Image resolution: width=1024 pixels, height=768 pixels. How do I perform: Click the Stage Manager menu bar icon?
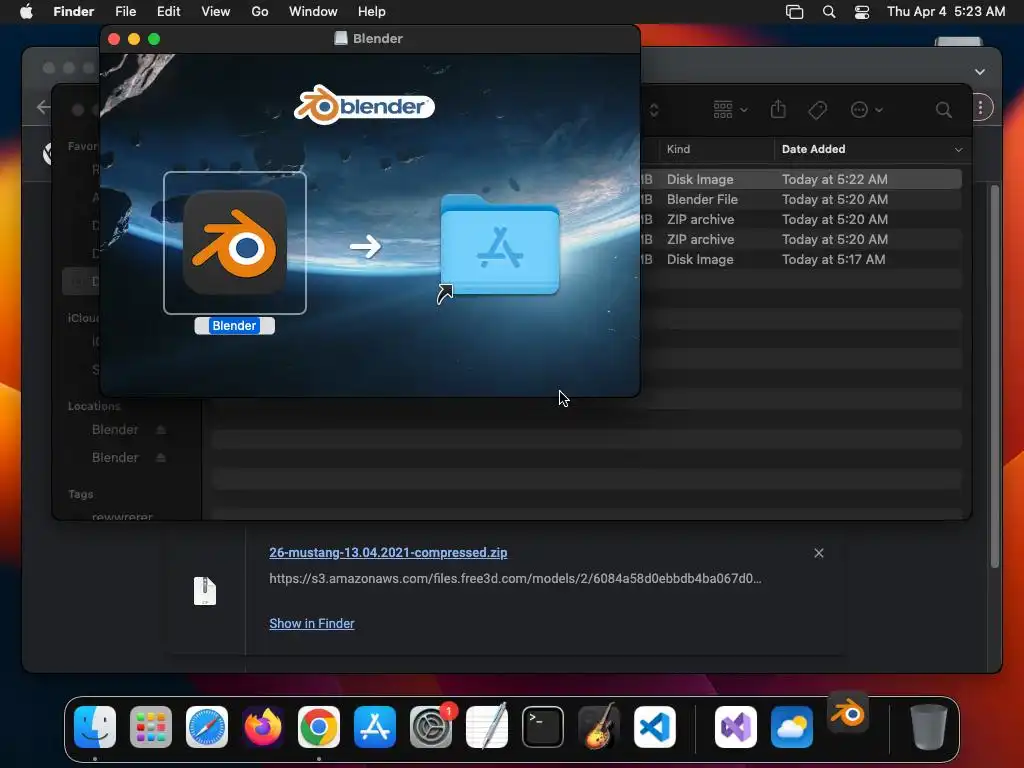(794, 12)
